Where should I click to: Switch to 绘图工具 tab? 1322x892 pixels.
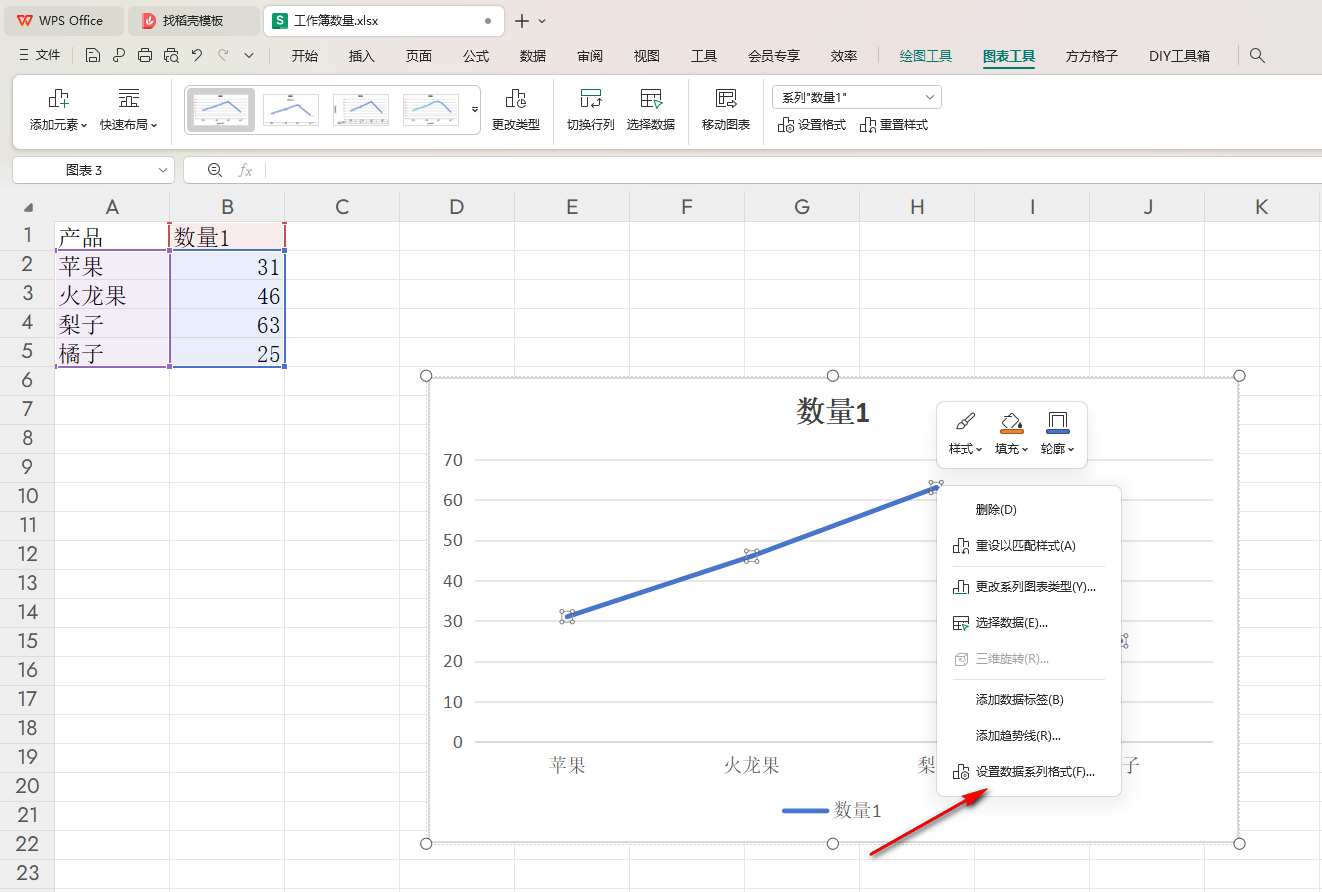click(x=926, y=56)
